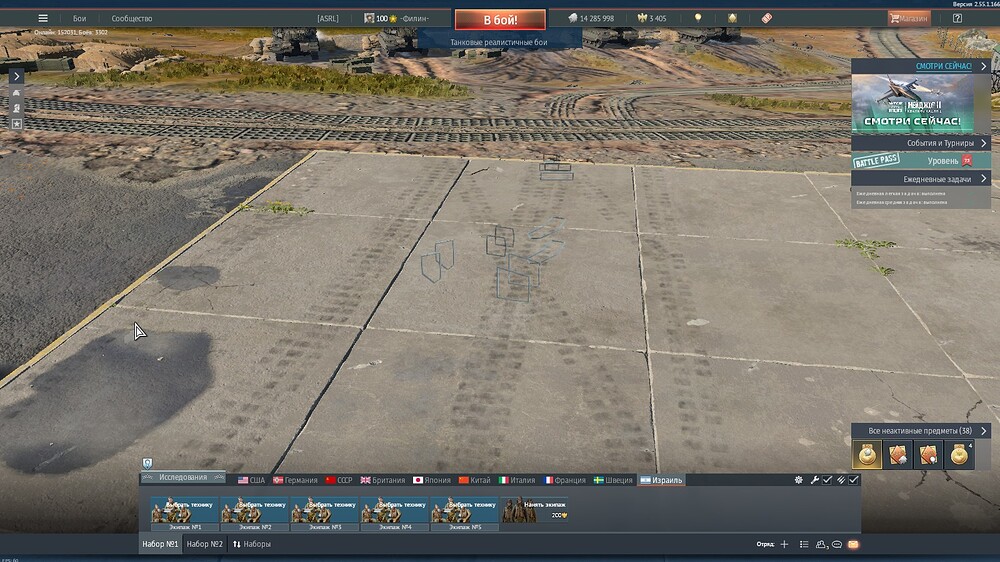Viewport: 1000px width, 562px height.
Task: Select the first inactive item medal icon
Action: tap(867, 455)
